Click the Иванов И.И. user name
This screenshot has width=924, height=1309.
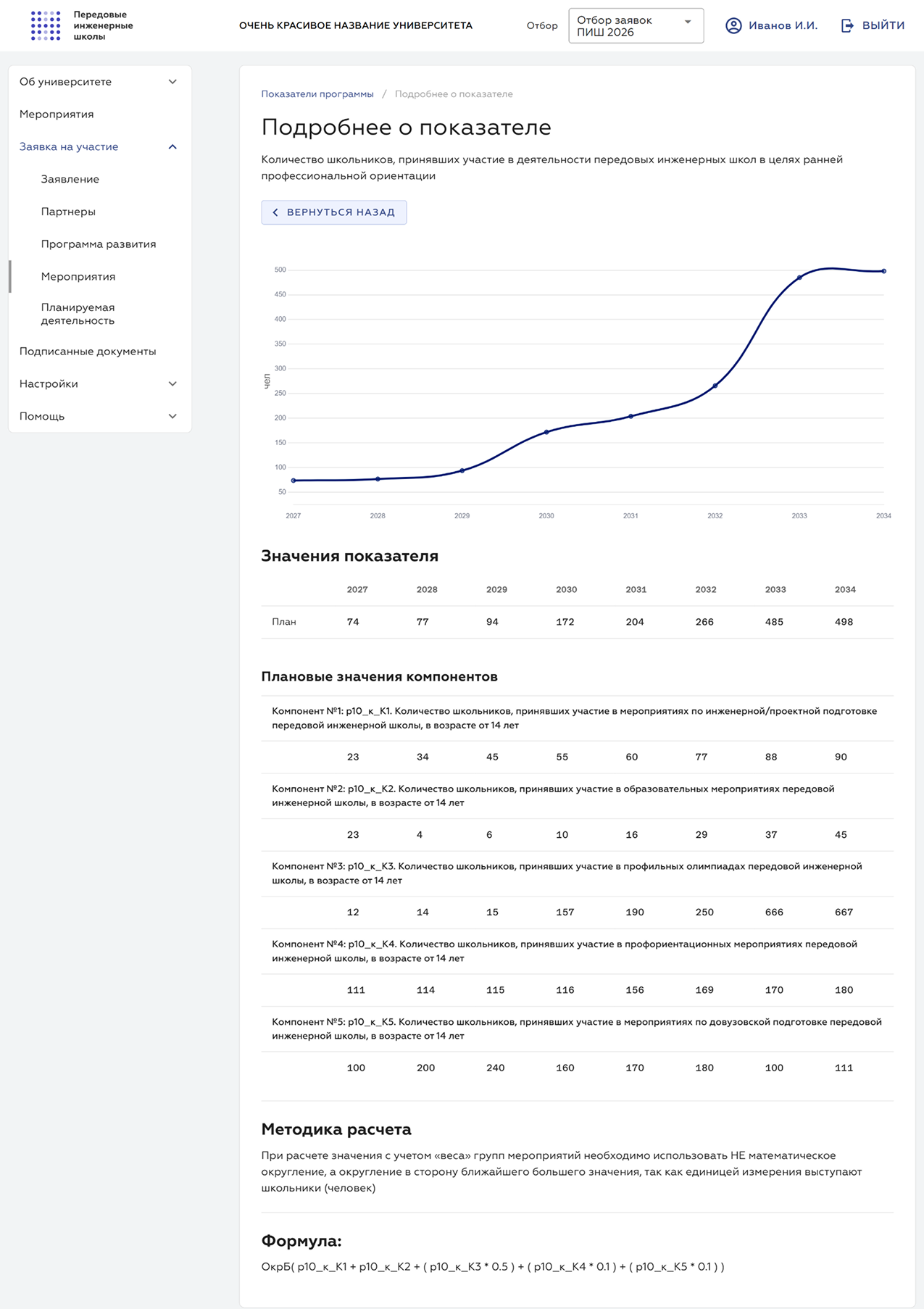coord(783,25)
